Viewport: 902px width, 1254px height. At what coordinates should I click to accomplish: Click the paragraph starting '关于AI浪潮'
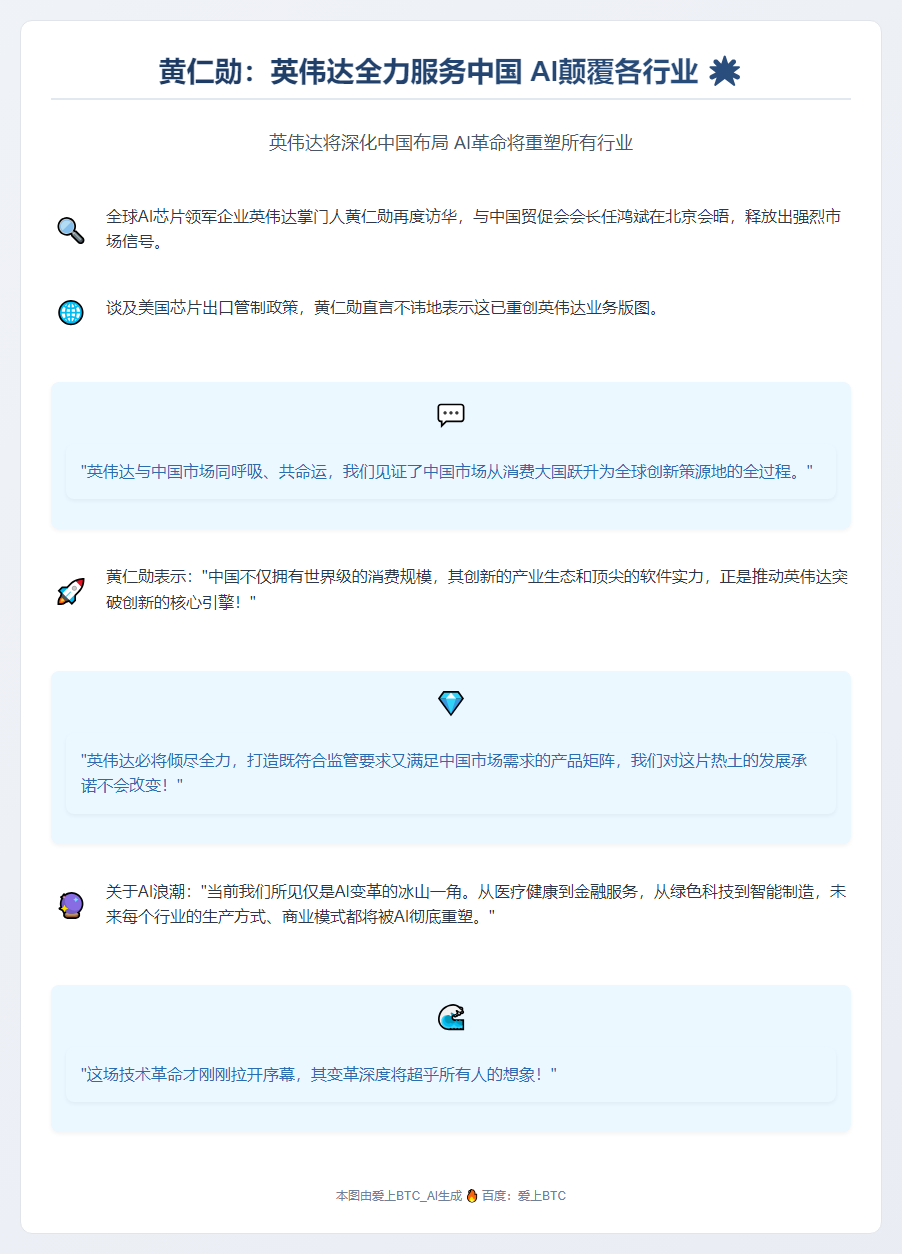click(x=477, y=904)
